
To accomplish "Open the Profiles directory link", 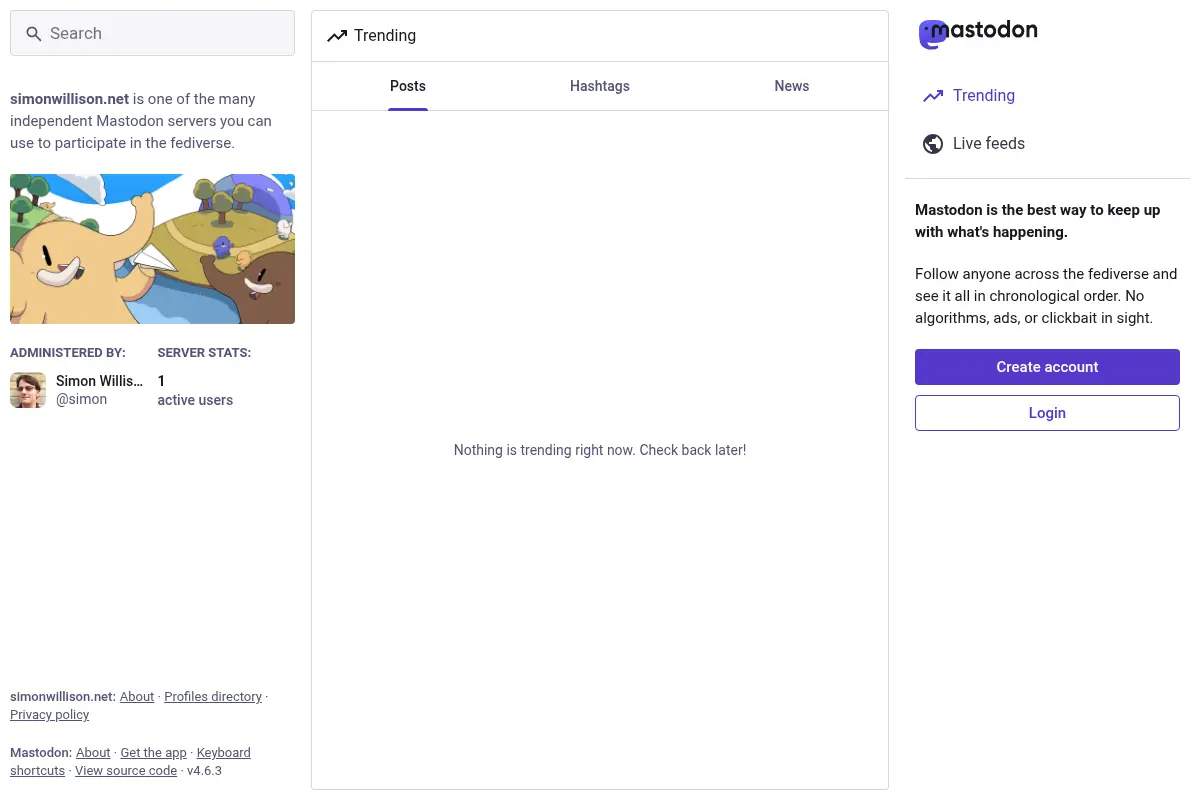I will (213, 697).
